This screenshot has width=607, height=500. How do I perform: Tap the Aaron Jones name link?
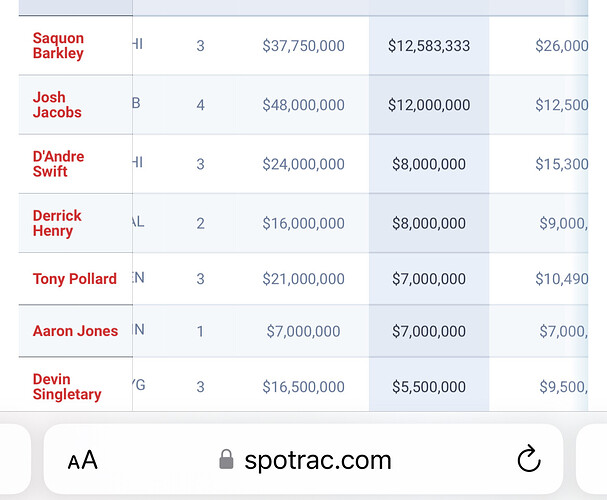[x=75, y=331]
